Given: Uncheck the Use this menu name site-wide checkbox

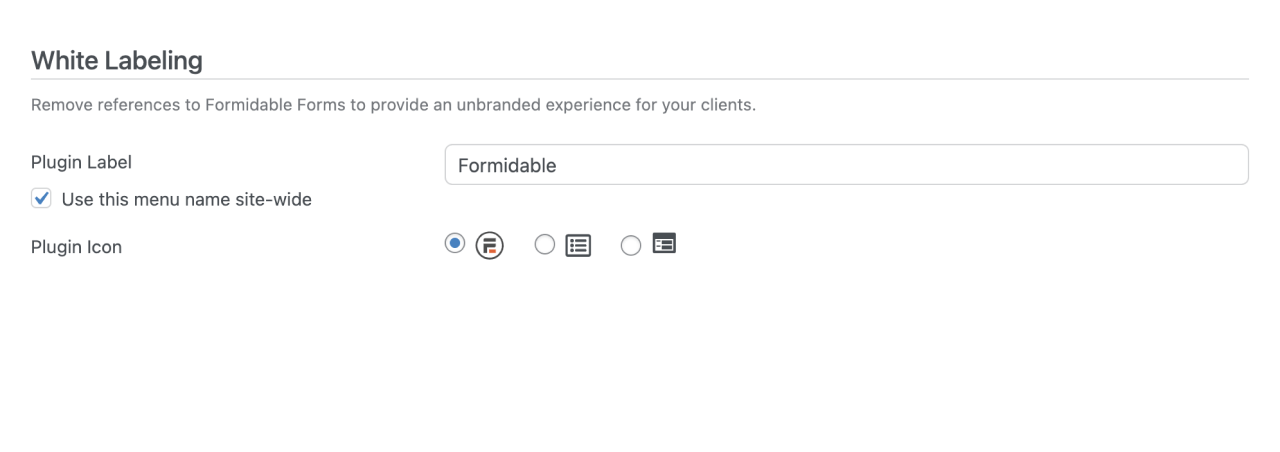Looking at the screenshot, I should pos(41,199).
